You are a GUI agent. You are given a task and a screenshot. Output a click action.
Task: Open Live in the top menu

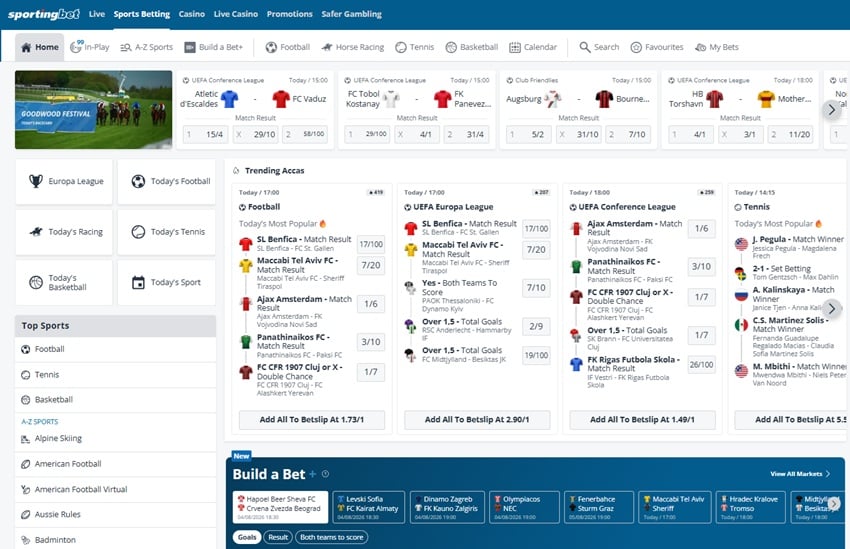(96, 14)
